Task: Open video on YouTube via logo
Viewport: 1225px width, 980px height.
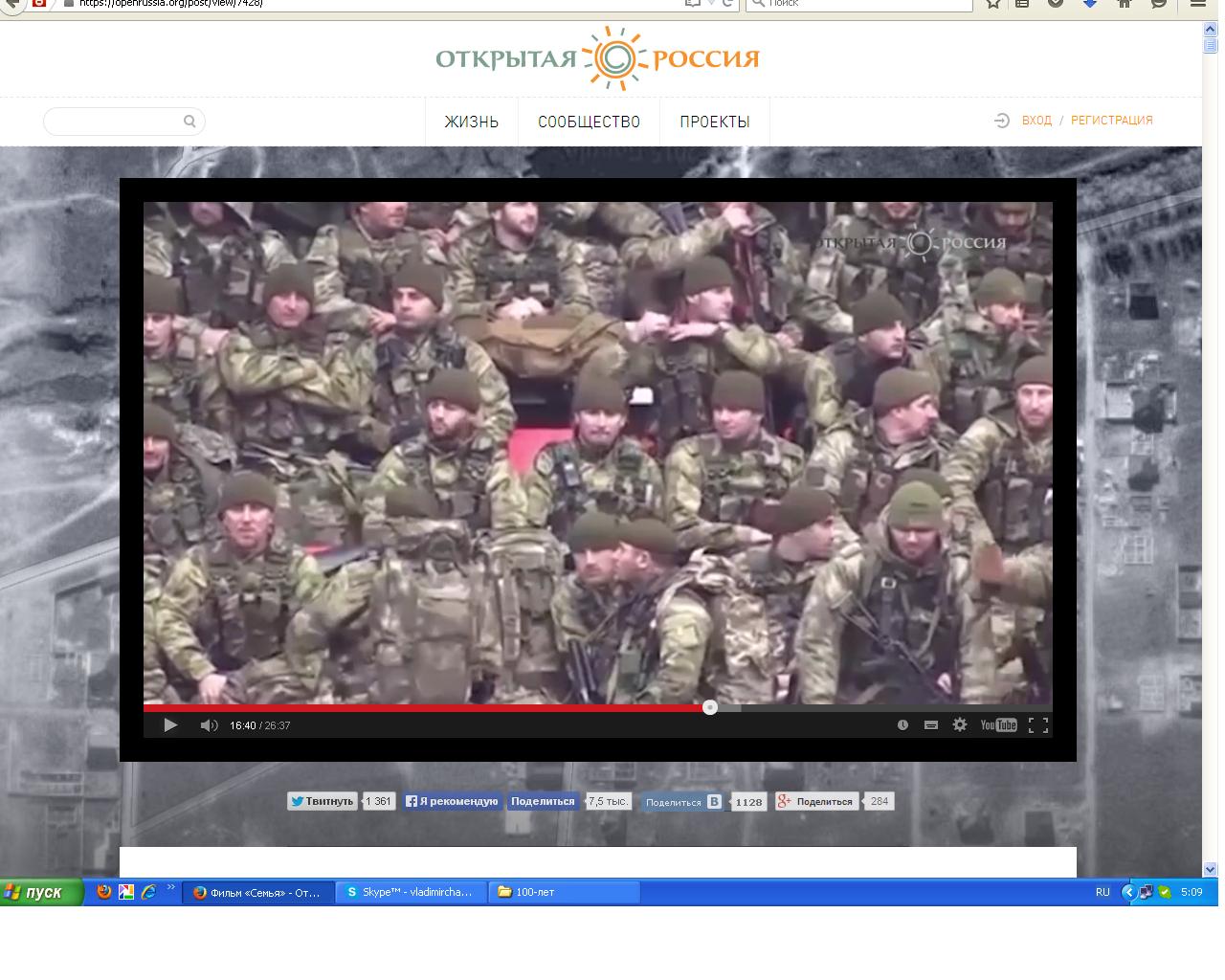Action: tap(998, 725)
